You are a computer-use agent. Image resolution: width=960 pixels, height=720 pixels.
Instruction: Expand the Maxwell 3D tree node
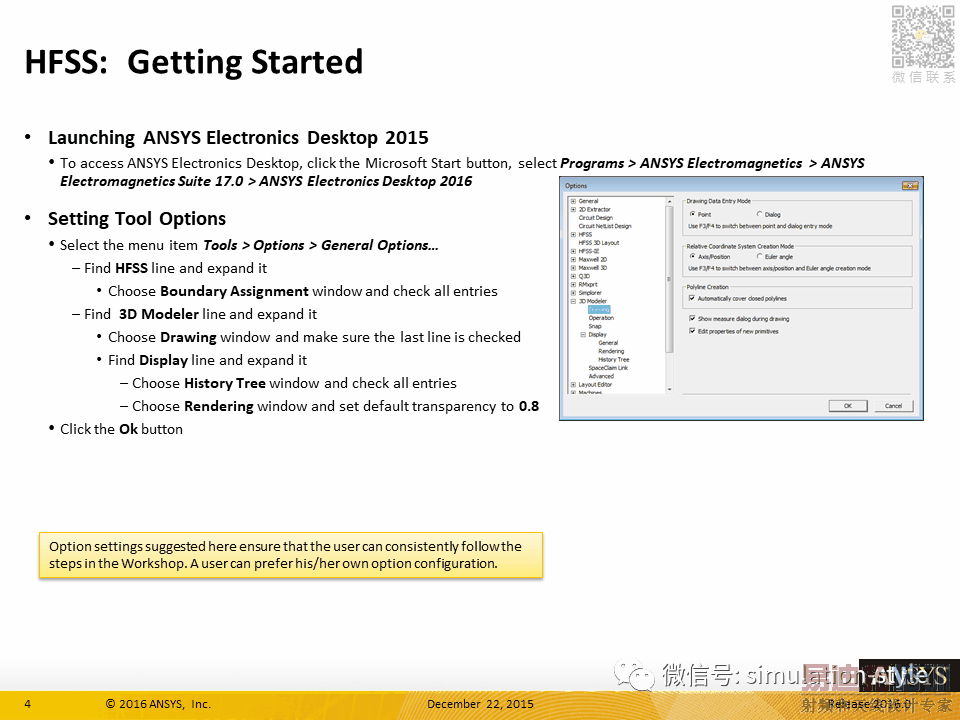(x=573, y=268)
